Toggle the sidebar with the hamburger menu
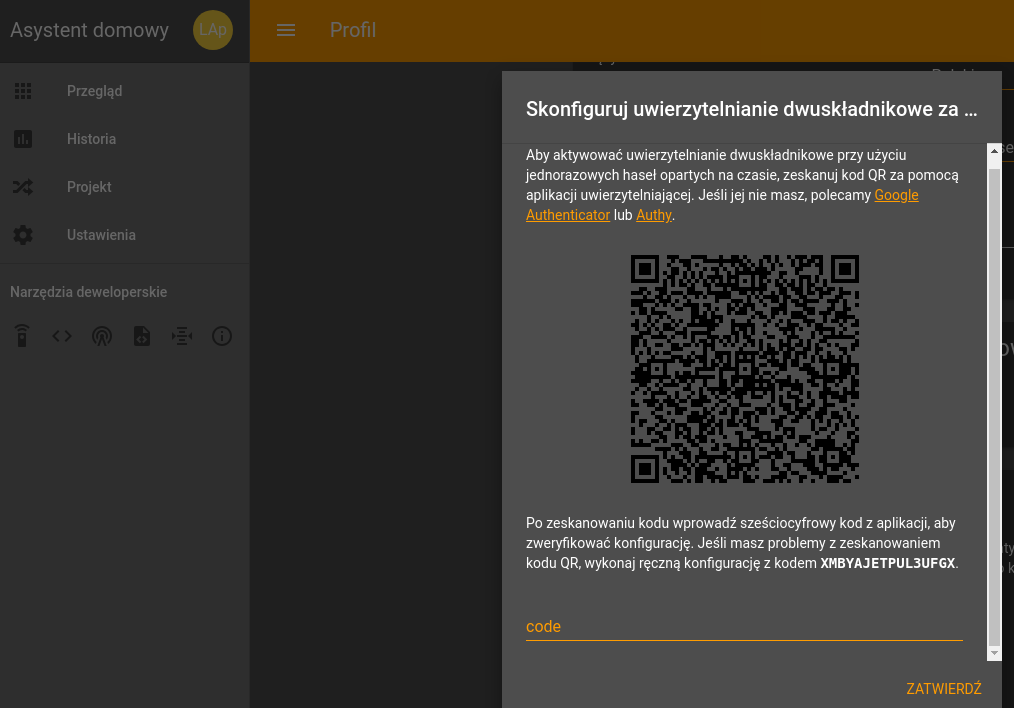 286,30
